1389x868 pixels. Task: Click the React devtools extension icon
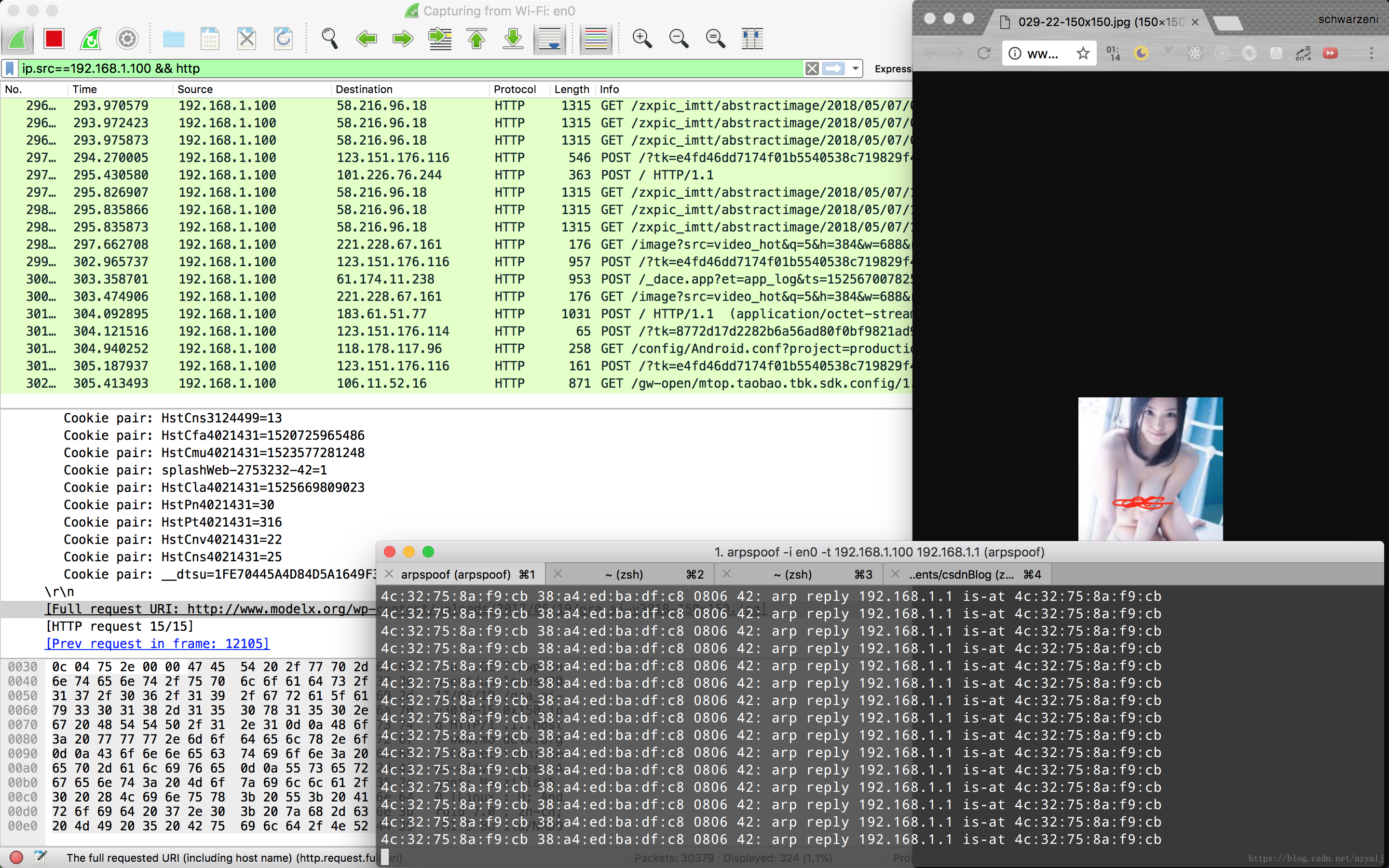pyautogui.click(x=1195, y=54)
